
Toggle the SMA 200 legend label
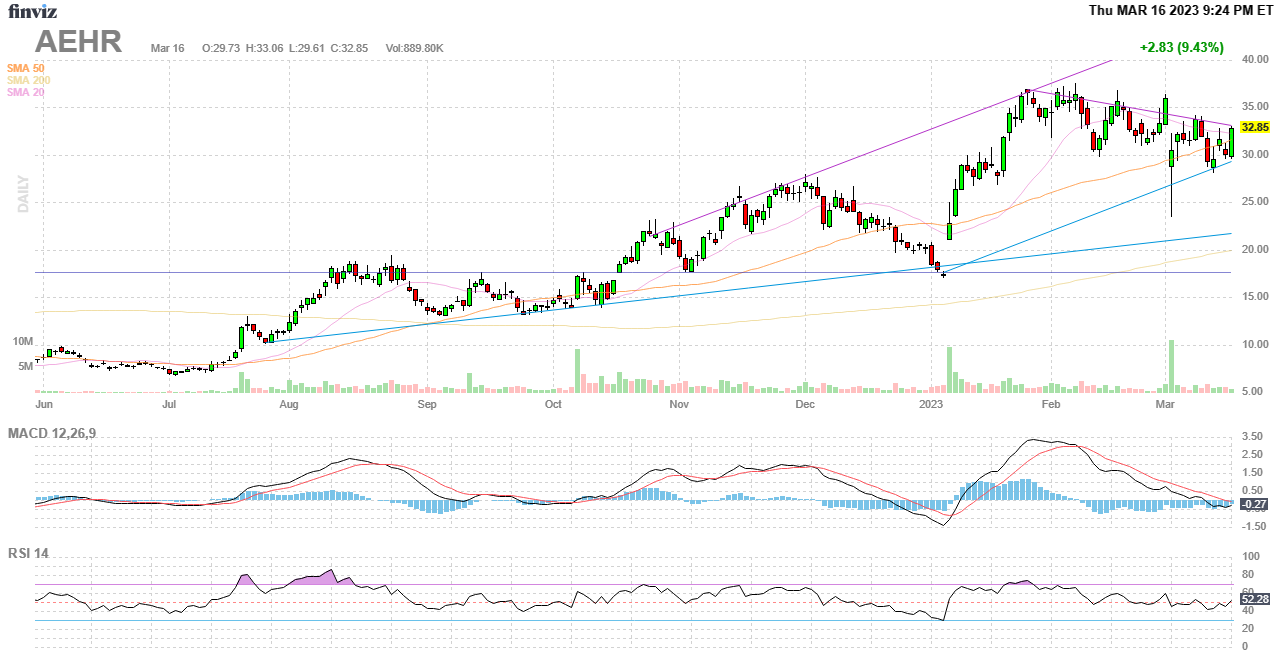pyautogui.click(x=28, y=80)
